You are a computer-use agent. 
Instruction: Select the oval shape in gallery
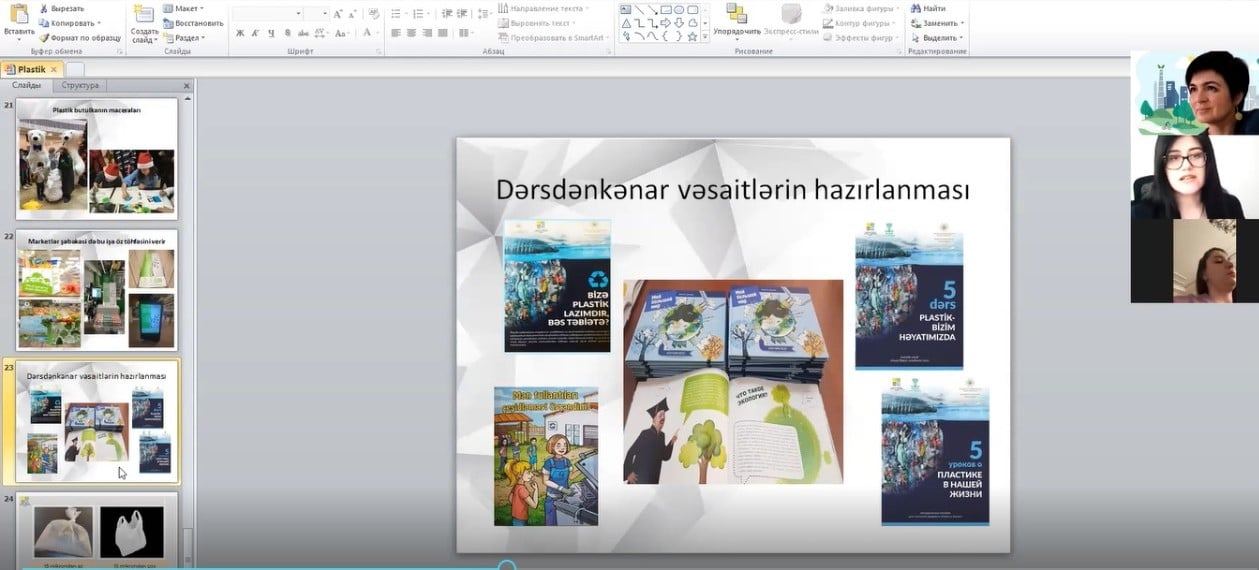pos(679,10)
